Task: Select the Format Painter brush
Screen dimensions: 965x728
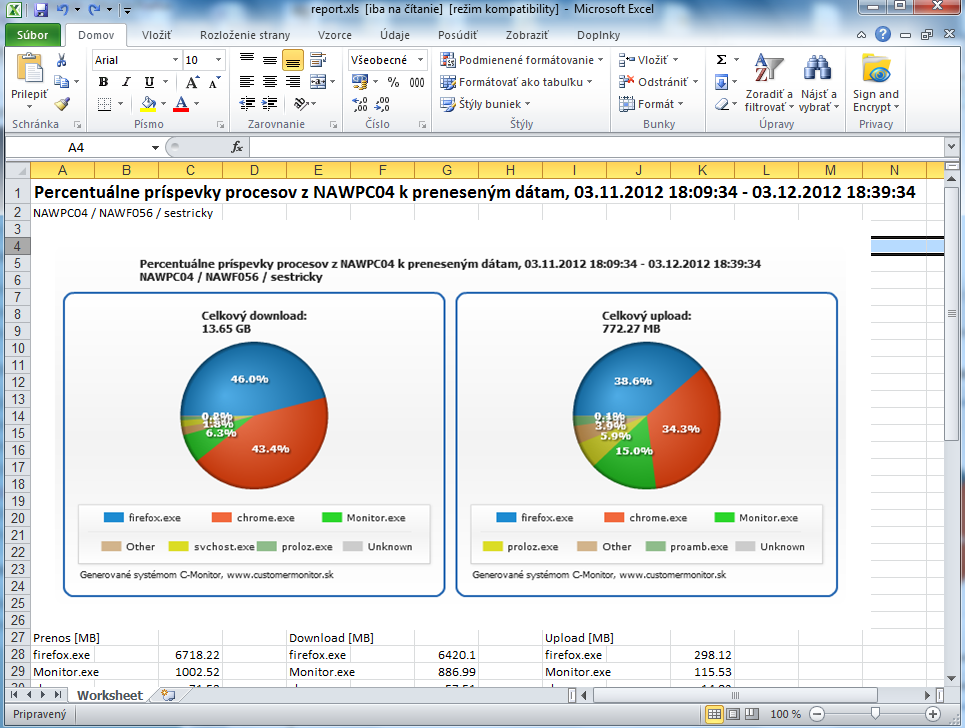Action: click(x=62, y=104)
